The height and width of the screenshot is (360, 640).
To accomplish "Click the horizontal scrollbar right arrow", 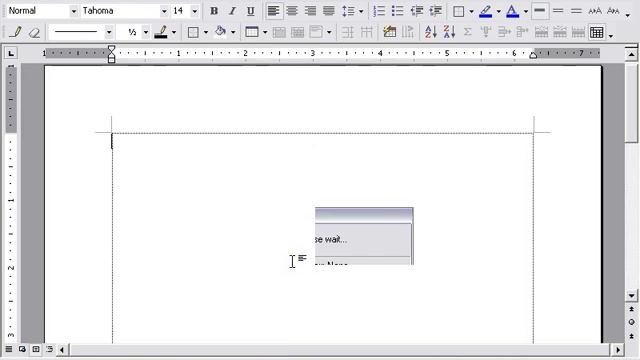I will pyautogui.click(x=618, y=350).
